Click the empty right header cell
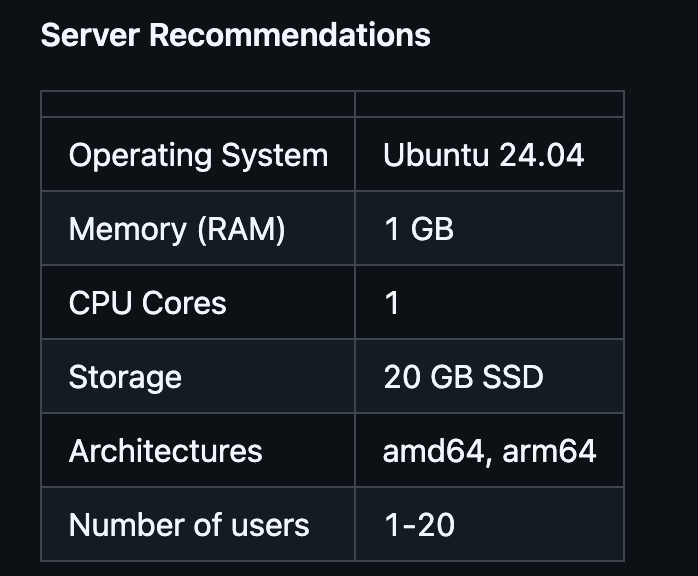The width and height of the screenshot is (698, 576). coord(489,104)
